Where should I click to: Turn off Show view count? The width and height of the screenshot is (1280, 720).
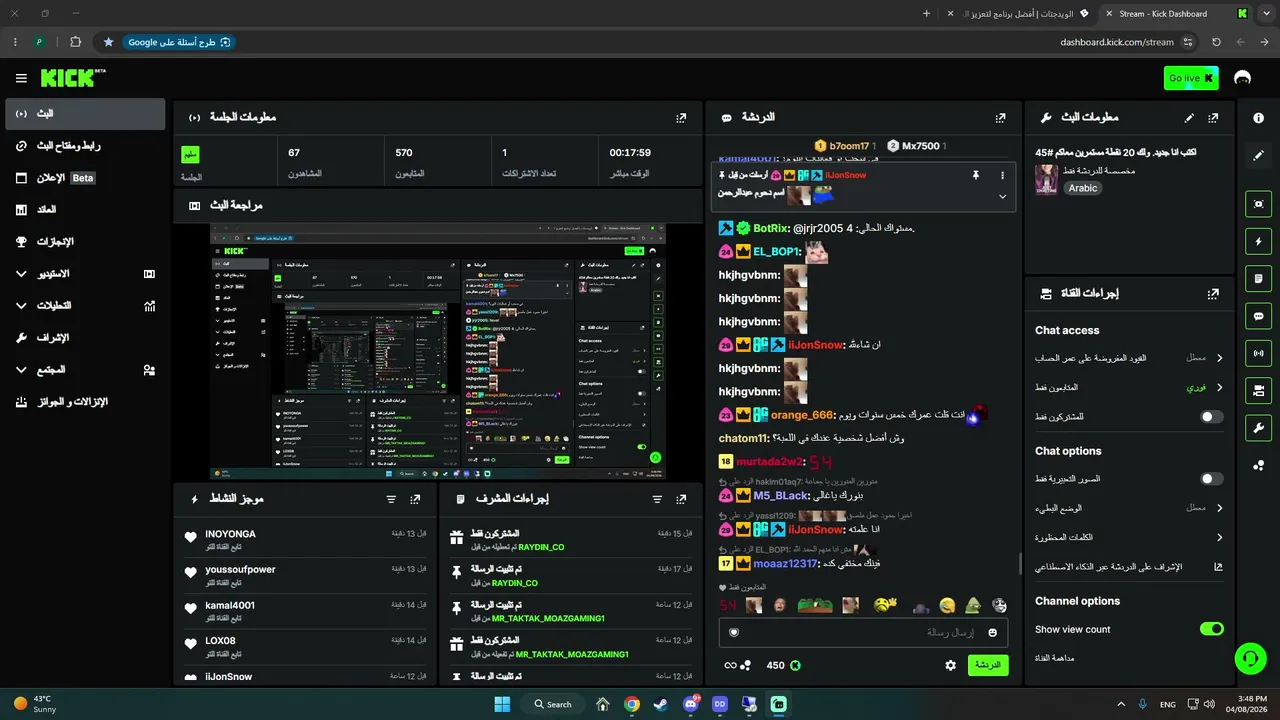(x=1211, y=629)
